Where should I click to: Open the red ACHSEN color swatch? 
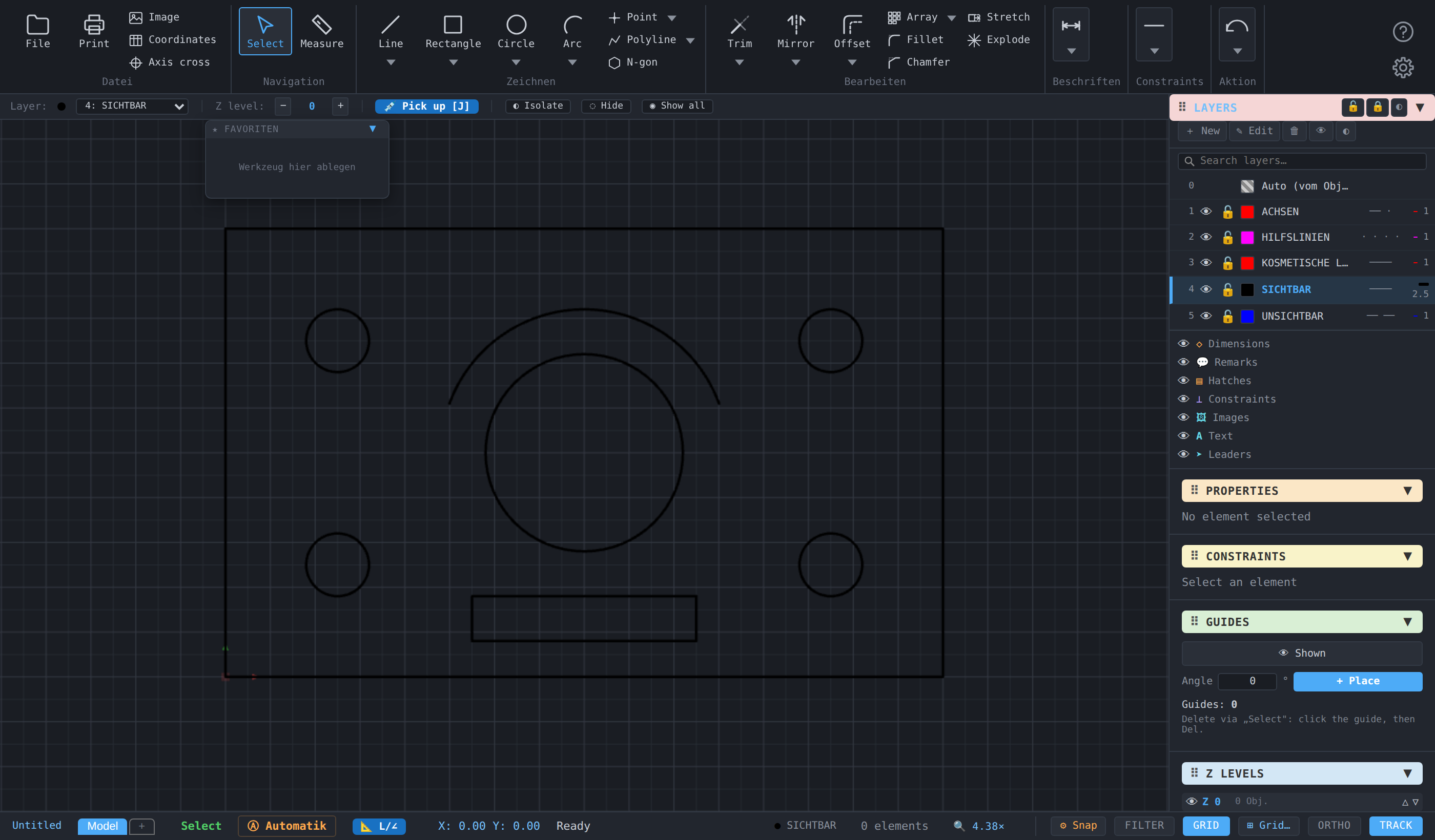[1247, 212]
